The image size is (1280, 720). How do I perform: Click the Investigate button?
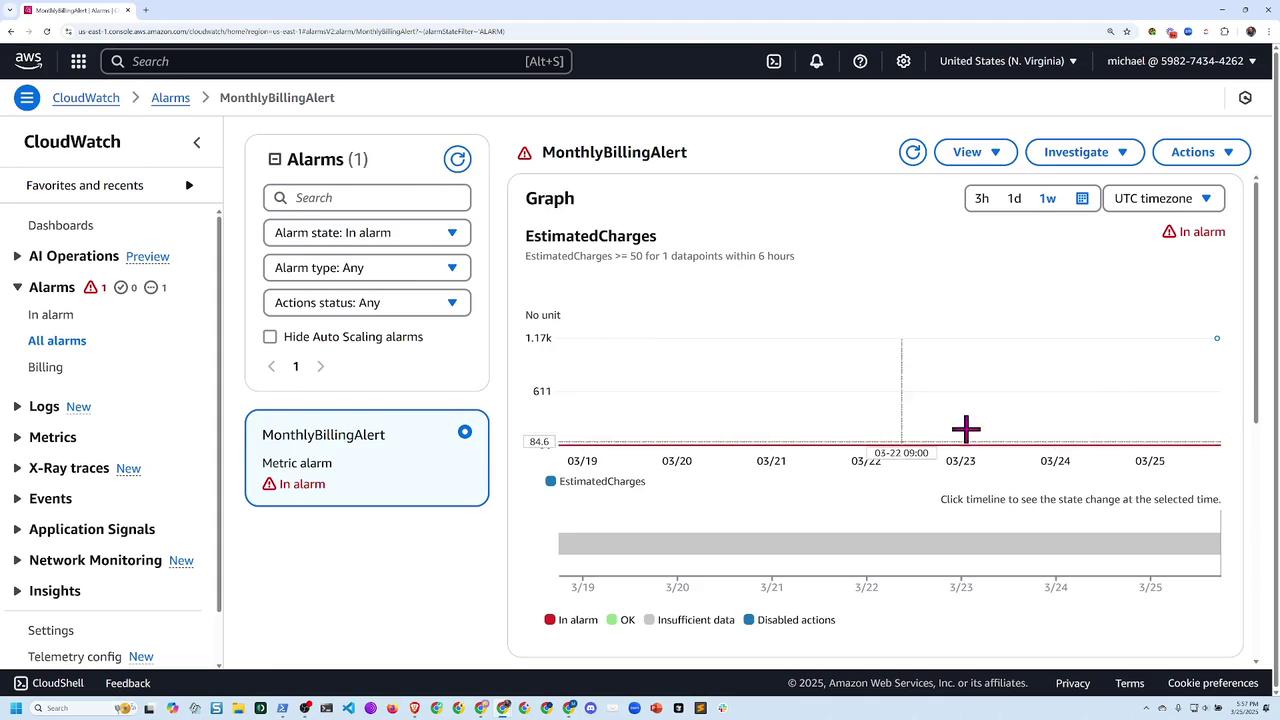(x=1084, y=152)
